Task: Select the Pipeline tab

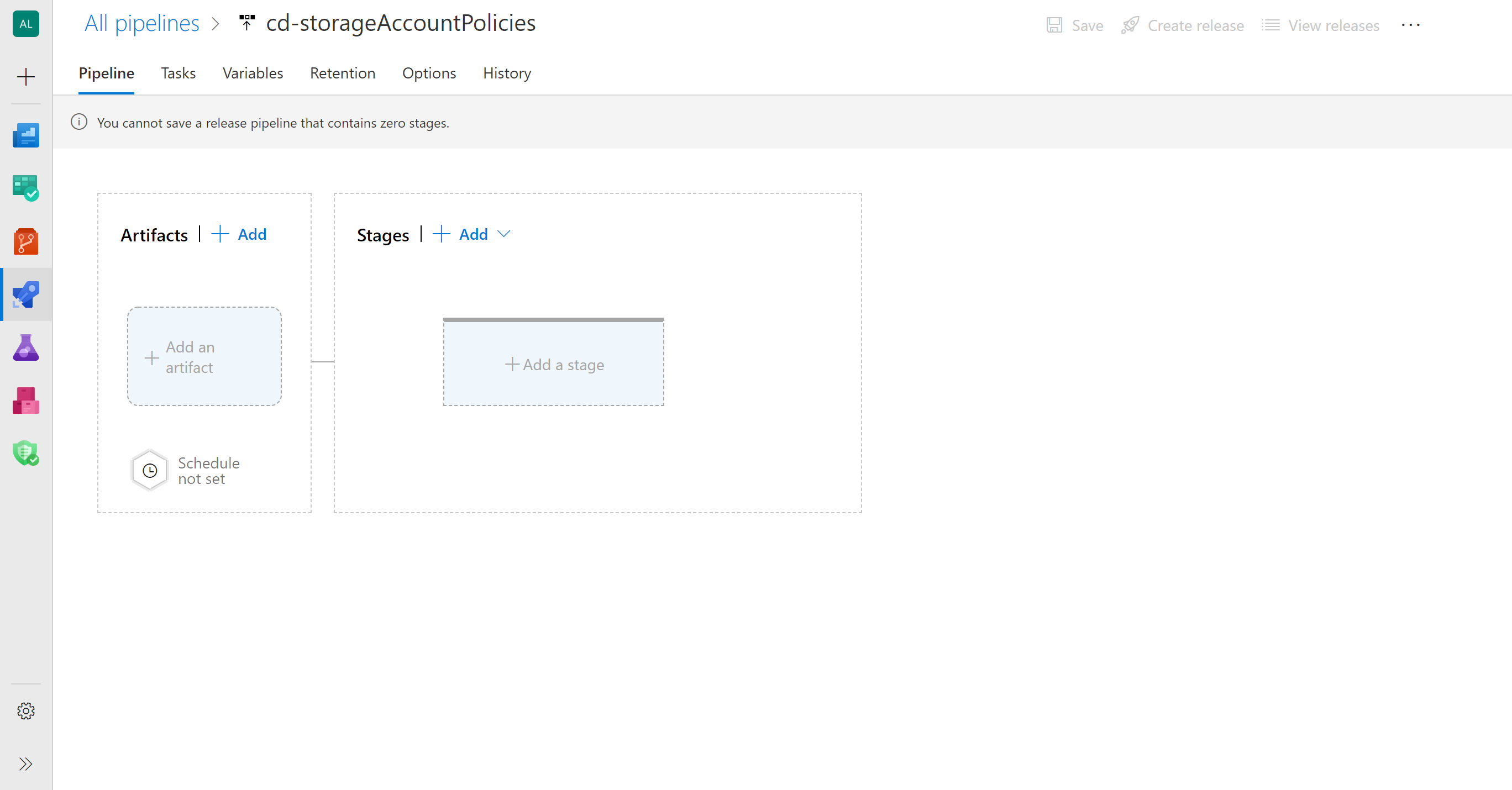Action: [x=106, y=73]
